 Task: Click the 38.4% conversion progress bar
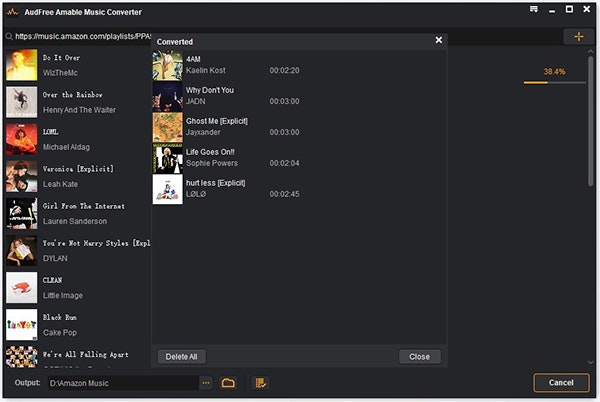tap(554, 82)
